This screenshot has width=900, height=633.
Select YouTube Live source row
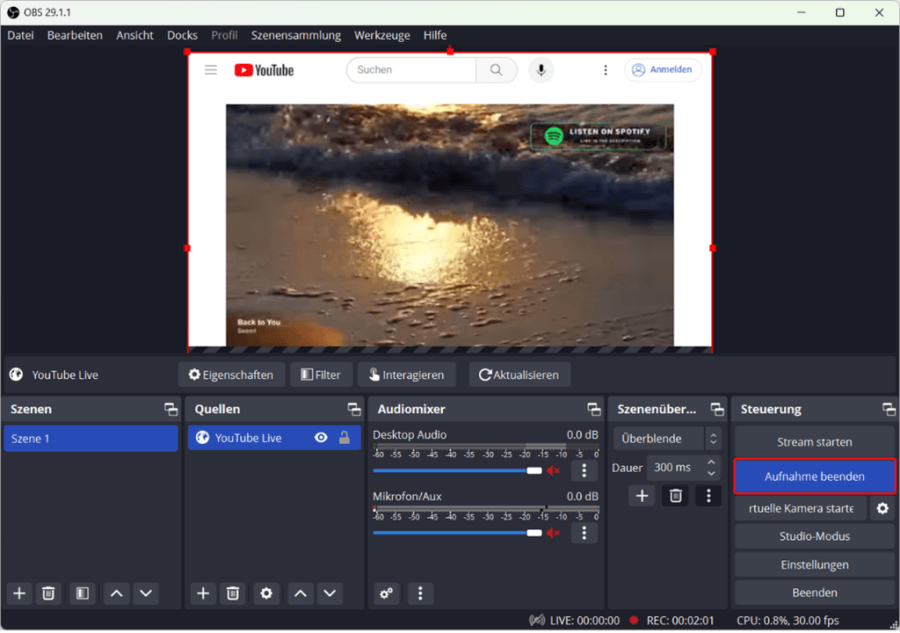[274, 438]
